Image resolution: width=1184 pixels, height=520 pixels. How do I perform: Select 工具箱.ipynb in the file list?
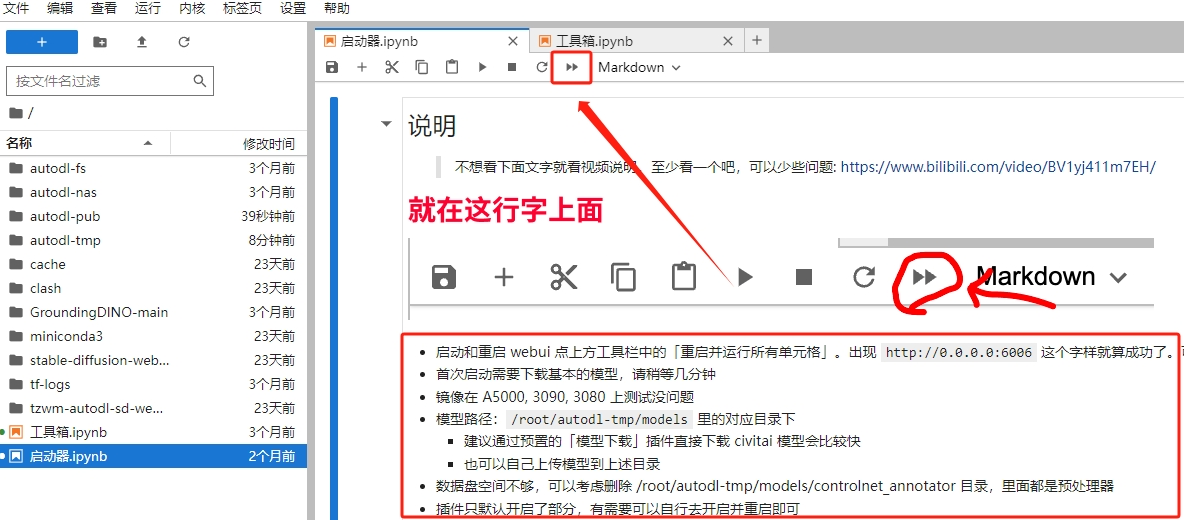153,432
